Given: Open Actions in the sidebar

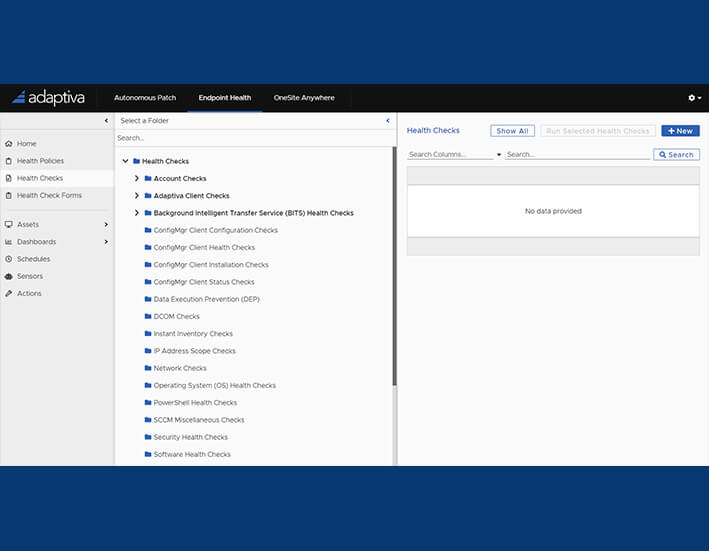Looking at the screenshot, I should coord(29,293).
